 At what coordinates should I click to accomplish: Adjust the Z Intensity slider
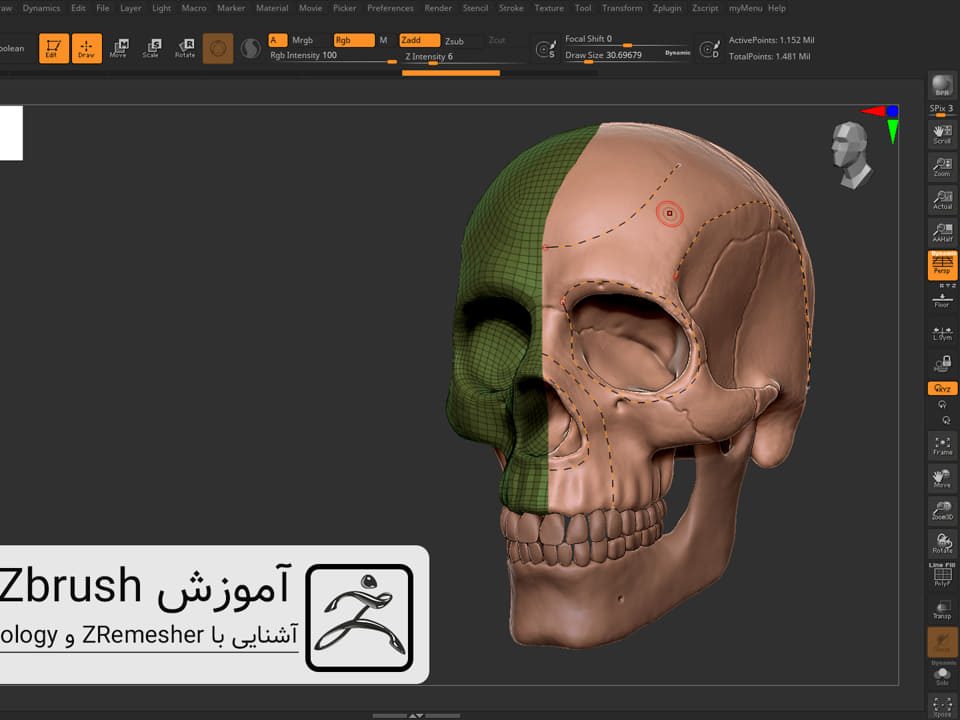[x=464, y=57]
